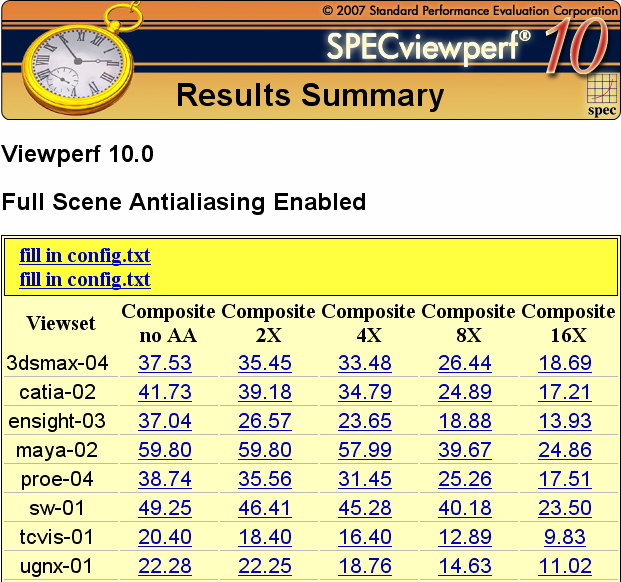Screen dimensions: 621x582
Task: Open ugnx-01 4X score 18.76
Action: 365,566
